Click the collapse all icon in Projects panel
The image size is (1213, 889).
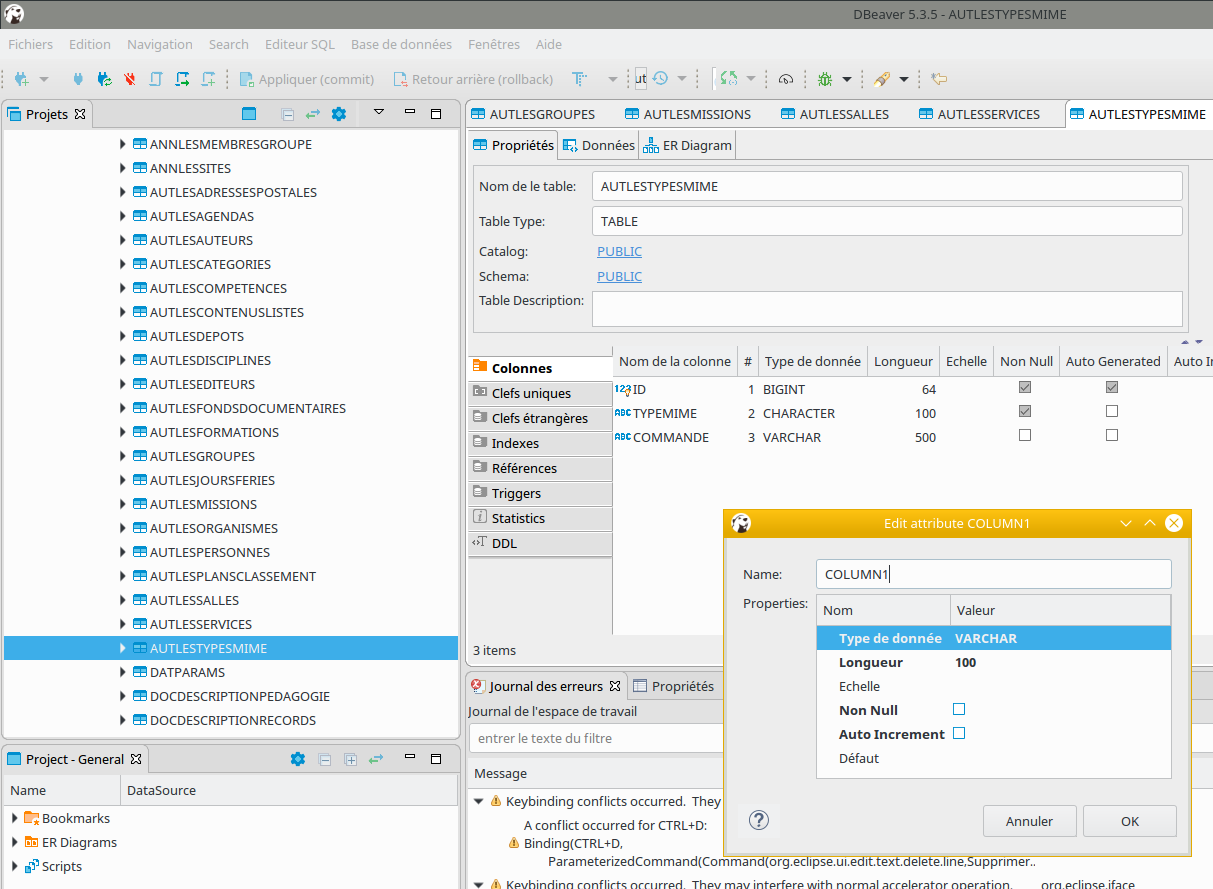(288, 114)
